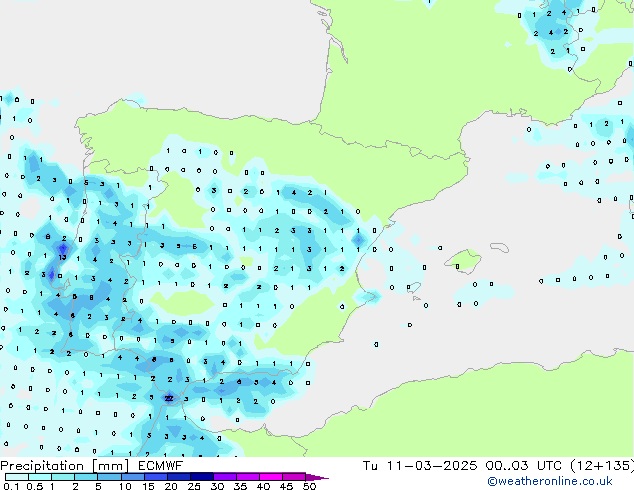Click the 15–20 mm legend color swatch
This screenshot has width=634, height=490.
pyautogui.click(x=155, y=477)
